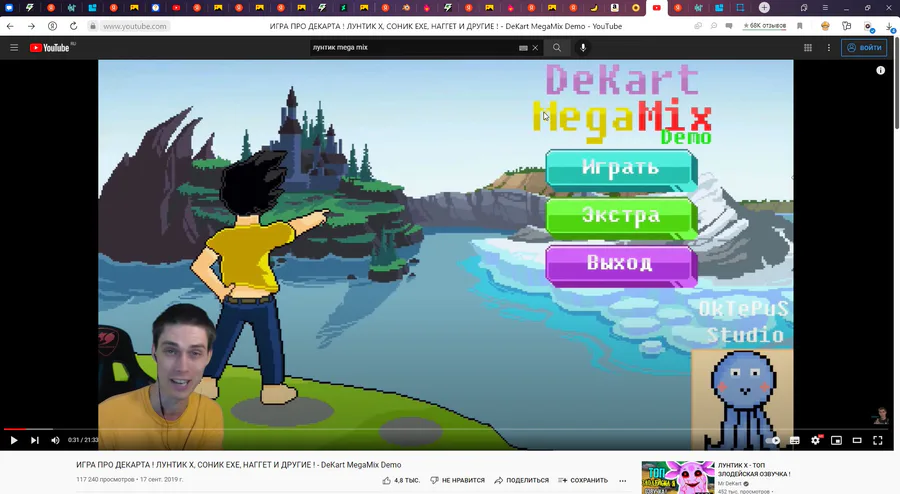Open a new browser tab

(764, 7)
